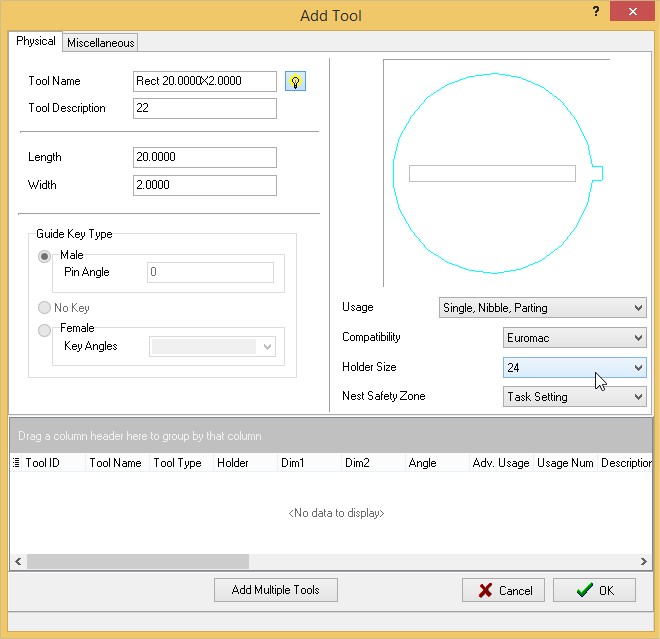Viewport: 660px width, 639px height.
Task: Select the Physical tab
Action: coord(36,41)
